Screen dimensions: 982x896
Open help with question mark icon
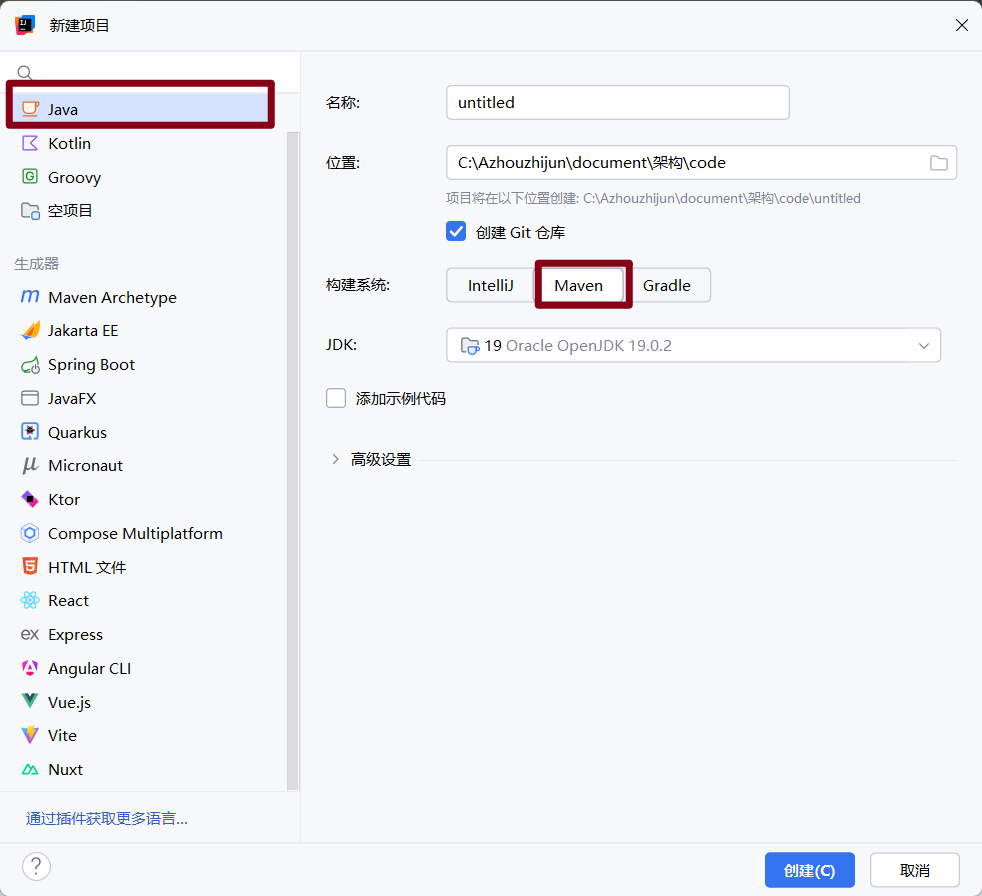click(x=36, y=867)
